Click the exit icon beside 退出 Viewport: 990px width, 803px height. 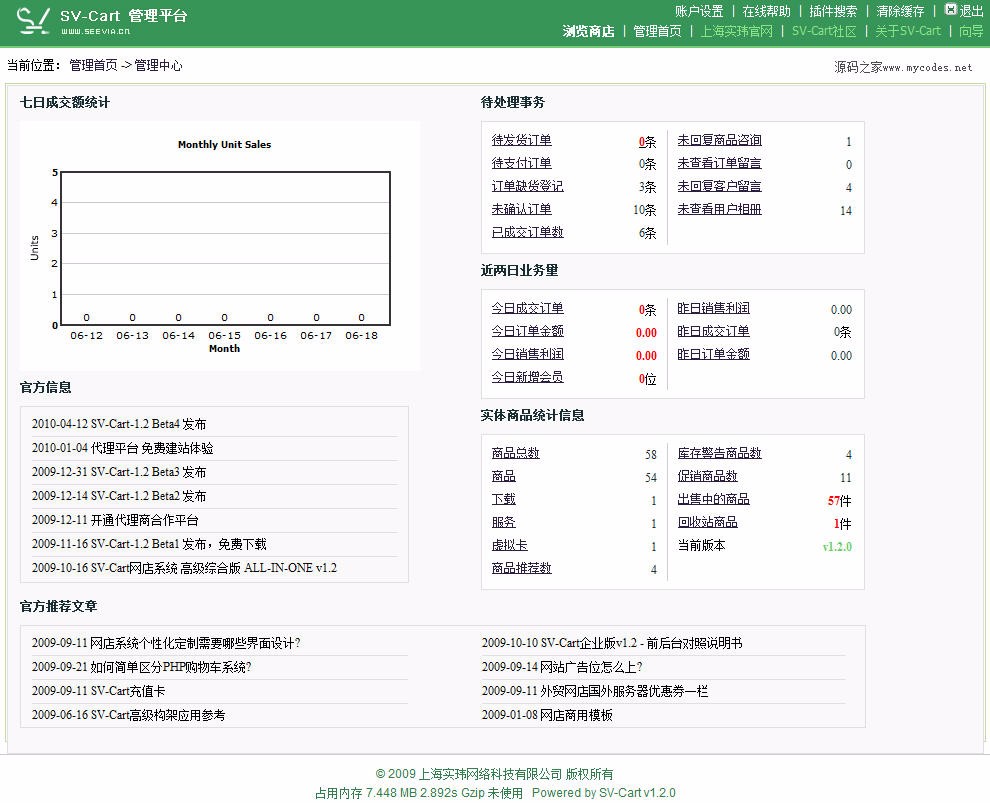[x=950, y=9]
